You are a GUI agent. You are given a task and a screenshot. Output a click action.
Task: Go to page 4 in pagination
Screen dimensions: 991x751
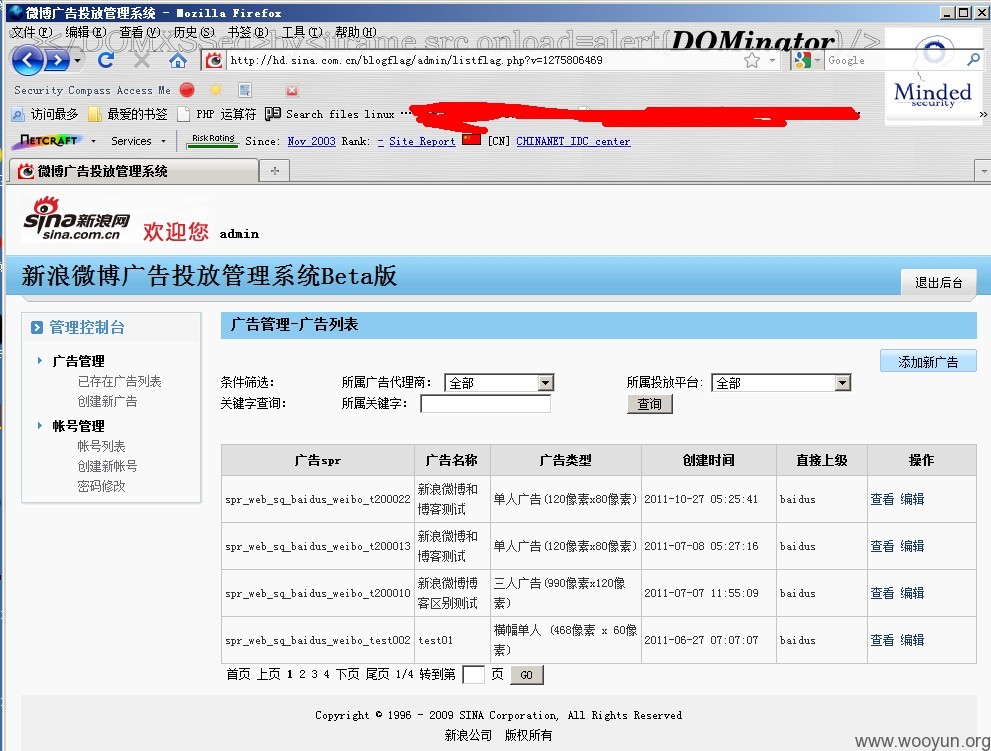tap(326, 674)
